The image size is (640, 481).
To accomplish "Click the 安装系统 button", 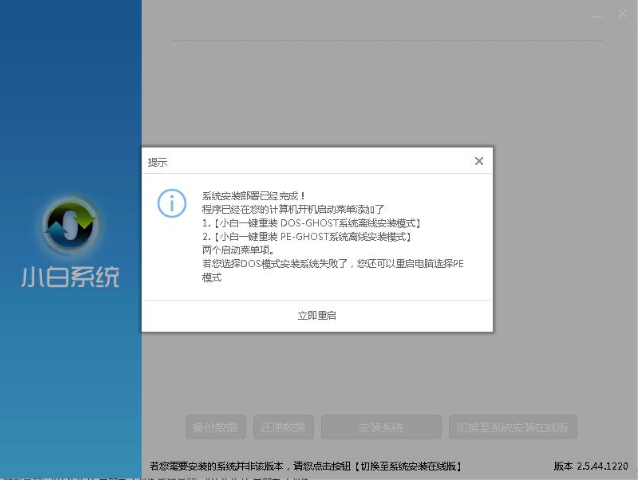I will (x=381, y=427).
